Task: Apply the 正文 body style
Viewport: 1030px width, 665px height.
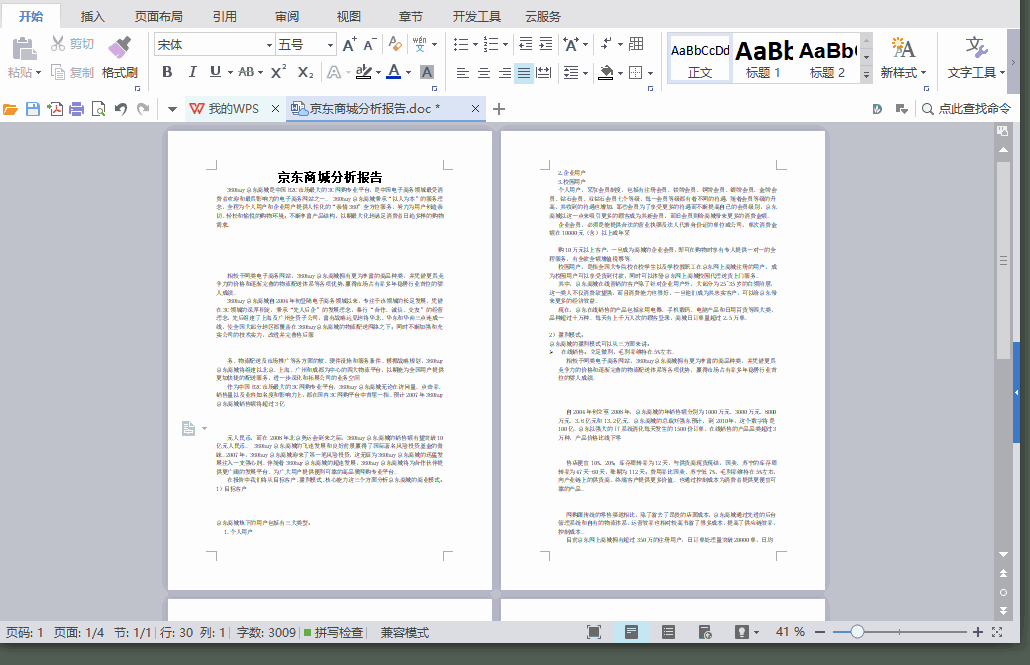Action: [x=700, y=58]
